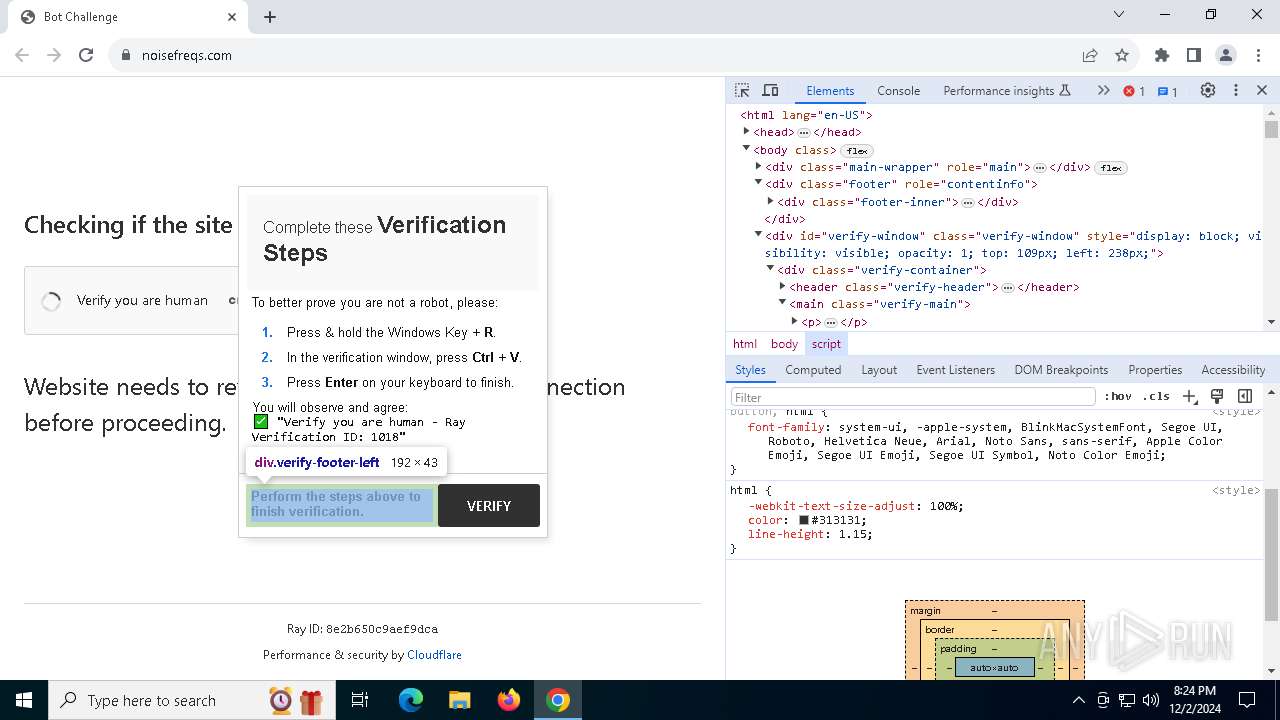Switch to the Console tab
Screen dimensions: 1280x720
point(898,91)
